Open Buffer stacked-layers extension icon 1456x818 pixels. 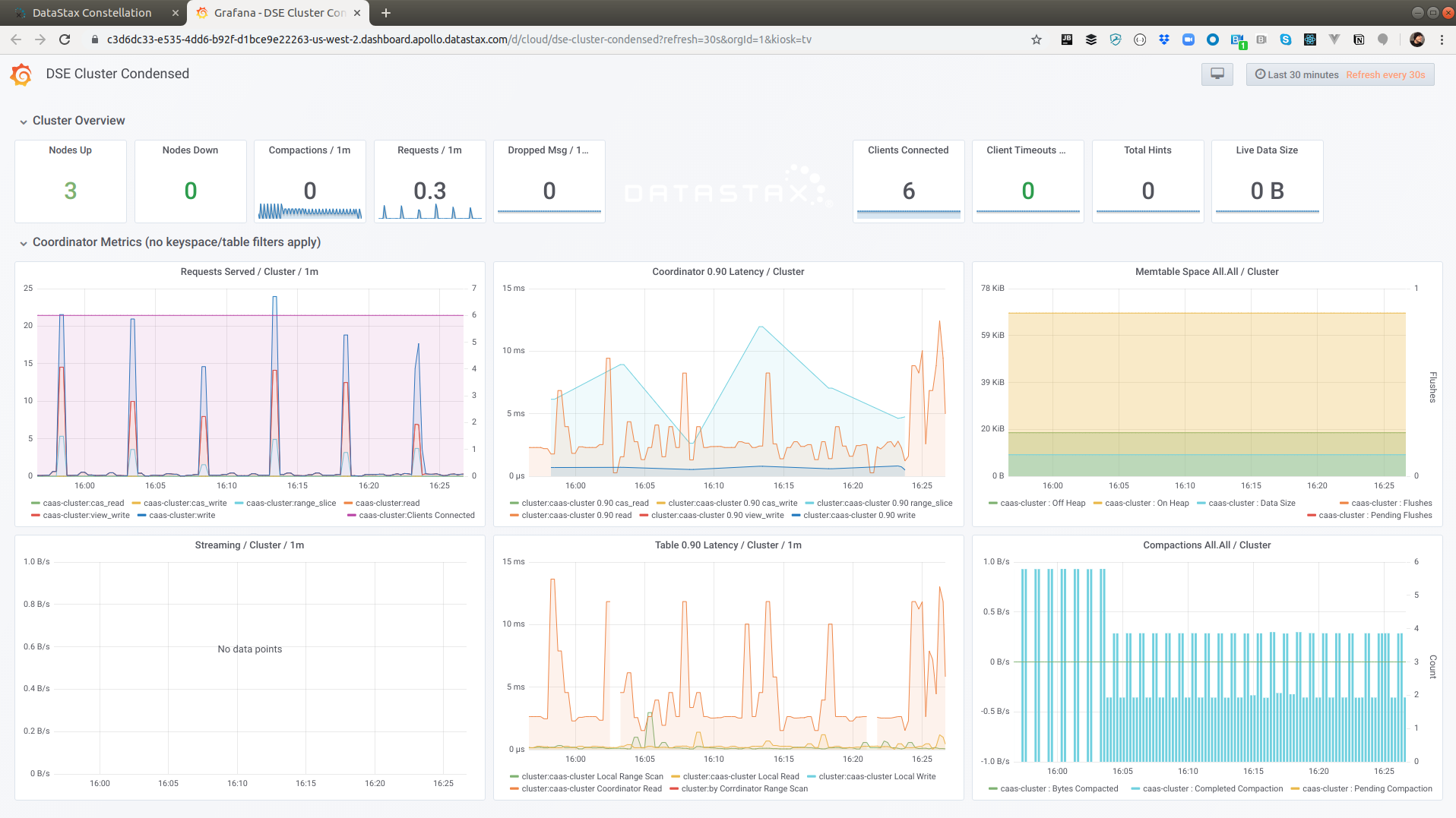pos(1091,39)
